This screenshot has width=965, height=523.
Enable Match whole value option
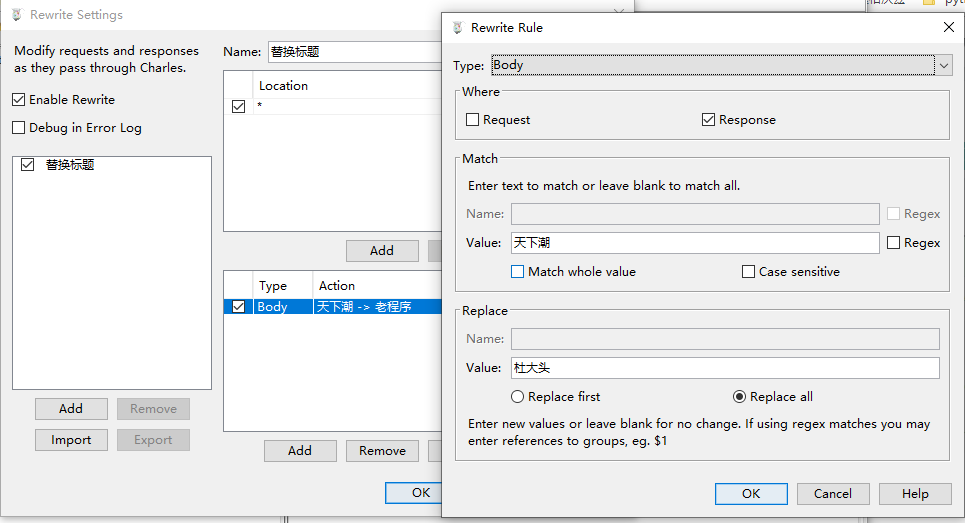[517, 272]
